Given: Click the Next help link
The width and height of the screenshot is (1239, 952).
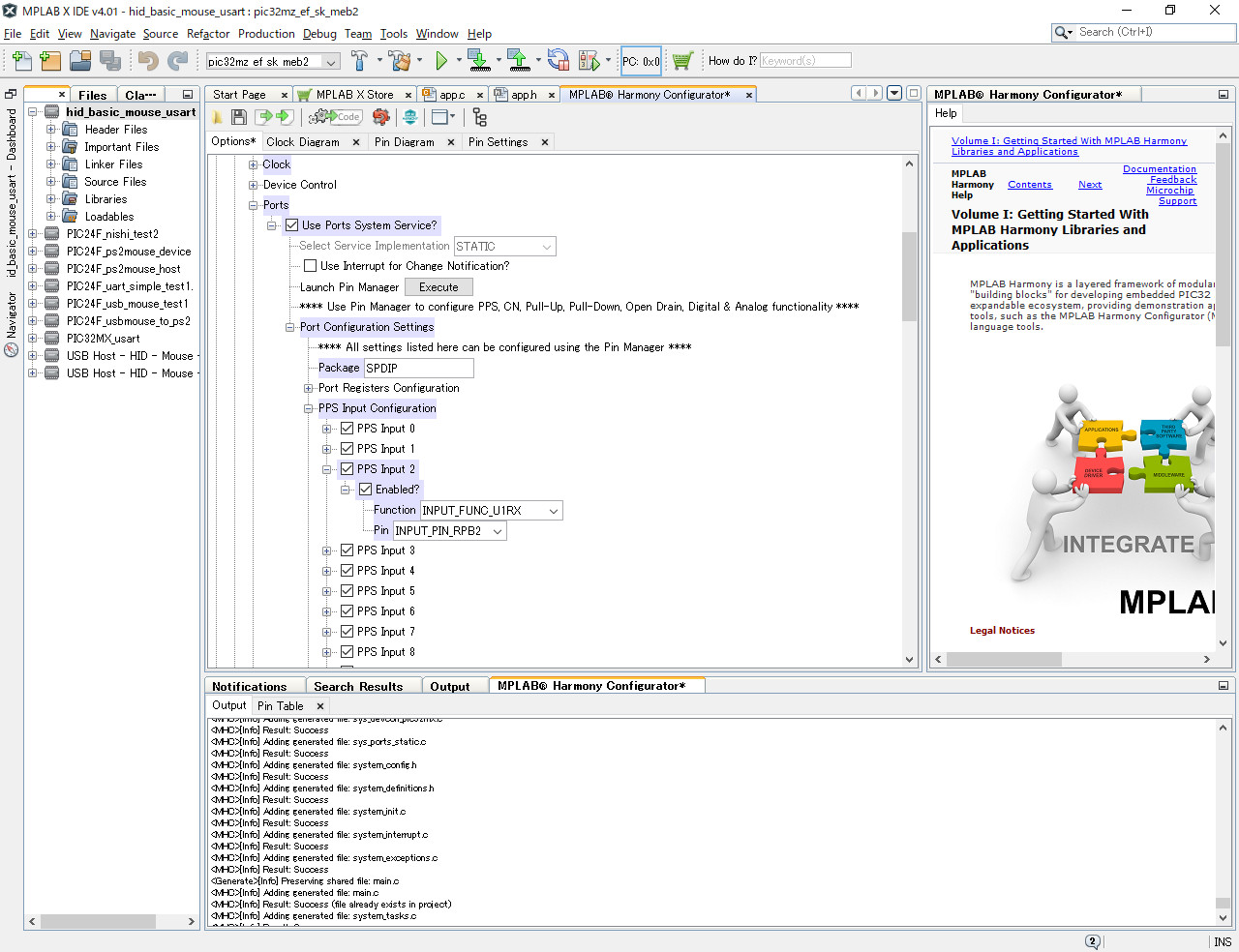Looking at the screenshot, I should point(1090,185).
